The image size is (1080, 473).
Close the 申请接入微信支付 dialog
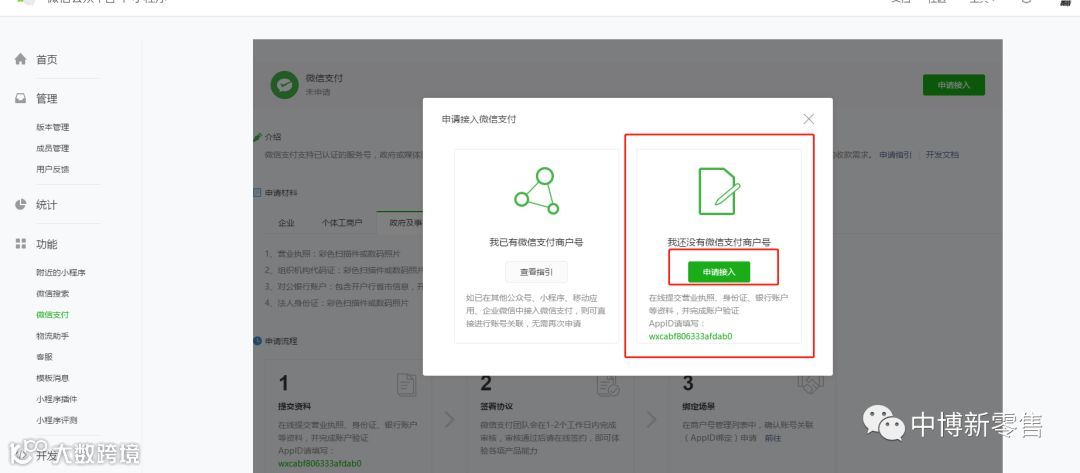(809, 119)
